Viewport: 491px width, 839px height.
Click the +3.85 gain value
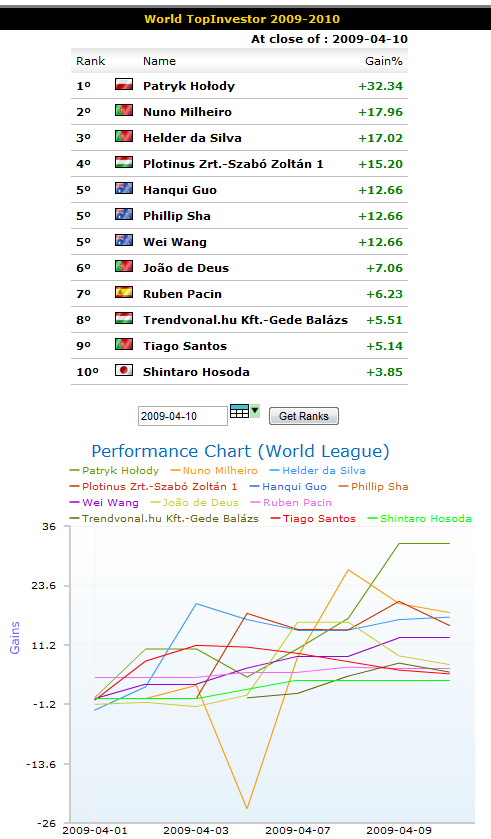385,372
